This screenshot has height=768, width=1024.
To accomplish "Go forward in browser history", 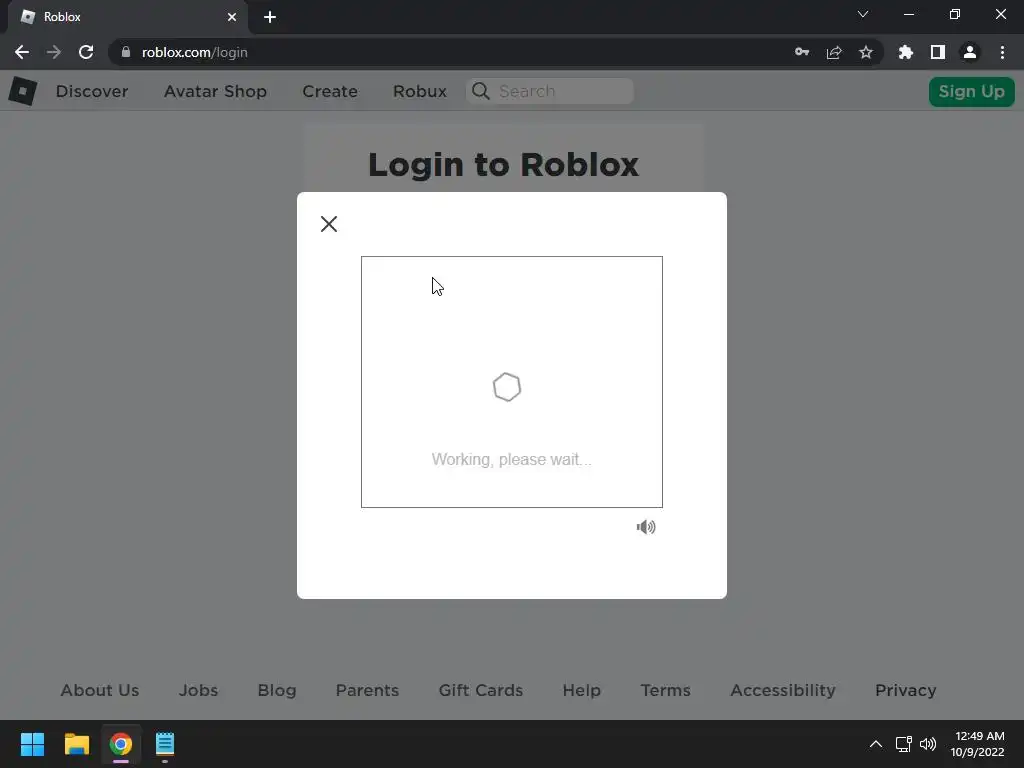I will pos(54,52).
